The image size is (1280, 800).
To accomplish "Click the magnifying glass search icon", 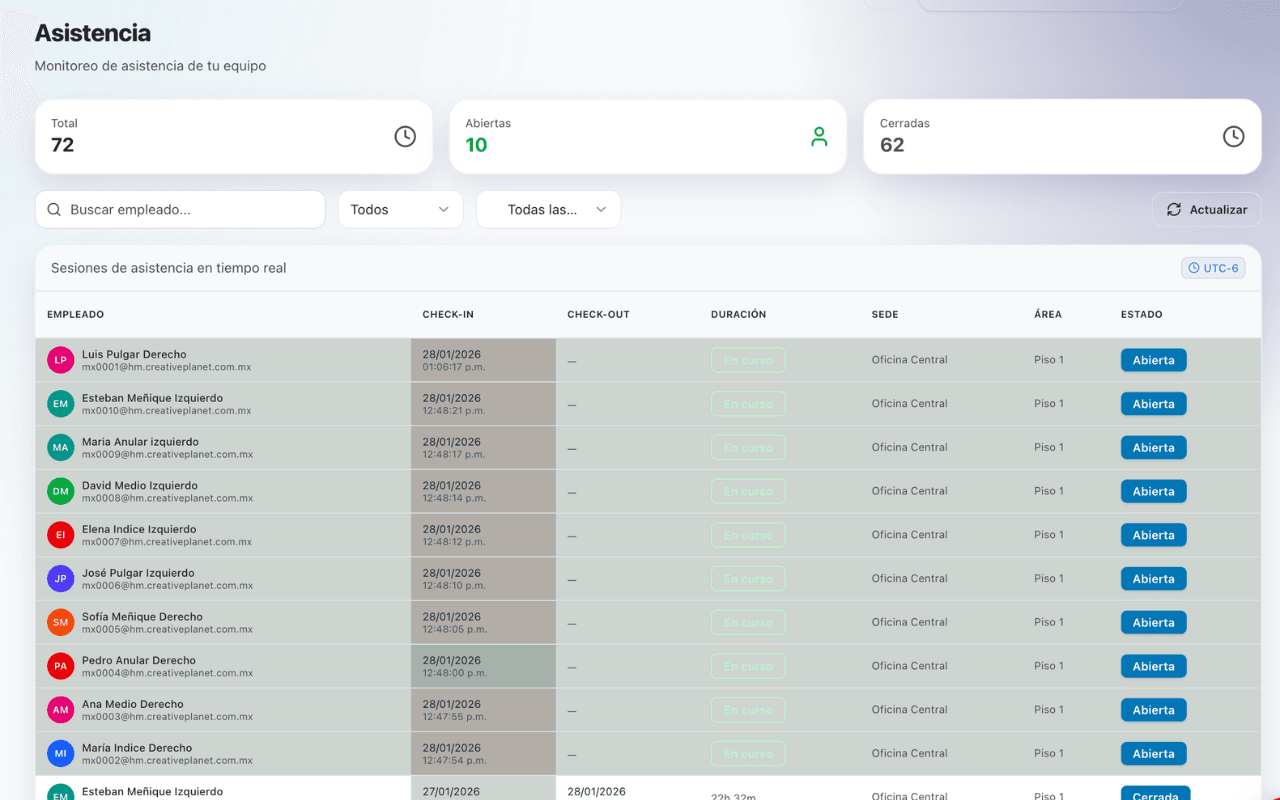I will tap(54, 209).
